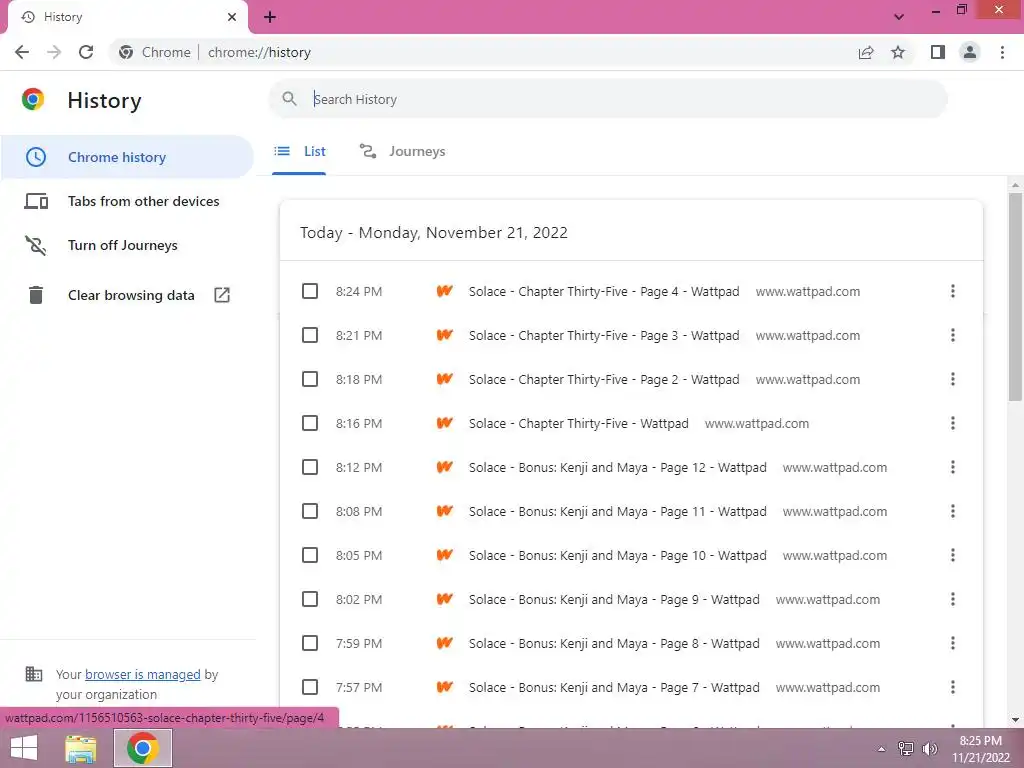This screenshot has width=1024, height=768.
Task: Tick the 8:16 PM Chapter Thirty-Five checkbox
Action: (x=310, y=423)
